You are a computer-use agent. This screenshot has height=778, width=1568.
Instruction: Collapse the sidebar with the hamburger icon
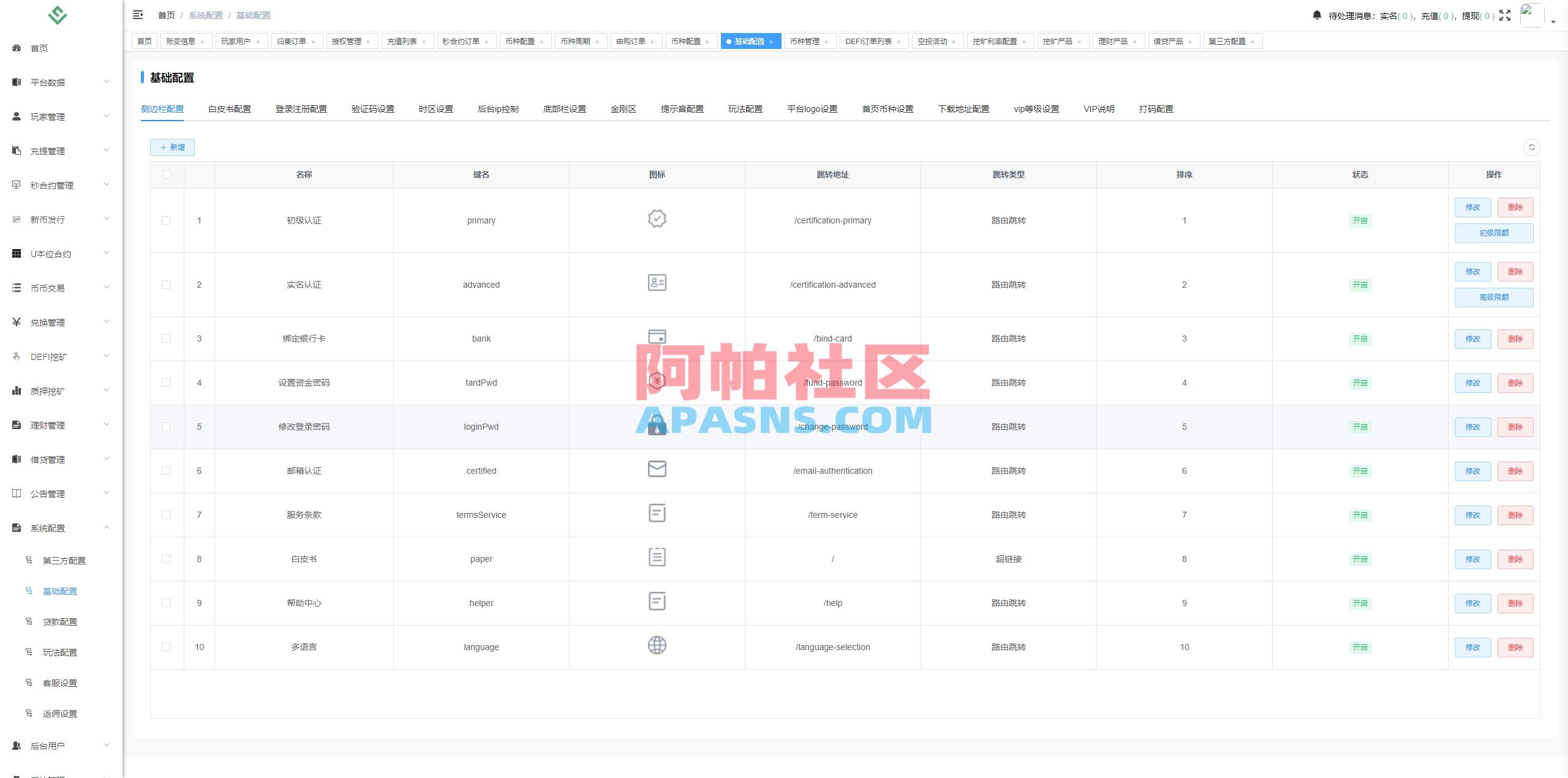click(x=138, y=15)
